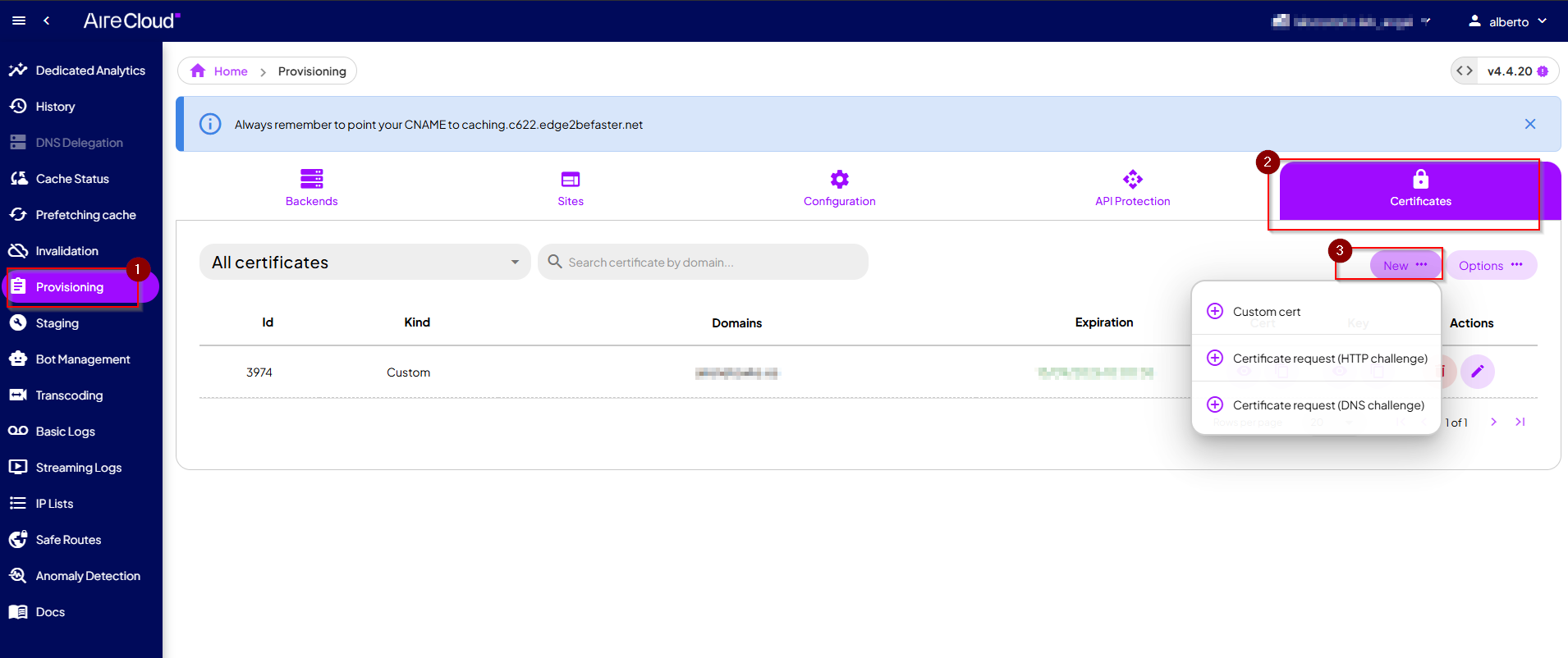This screenshot has height=658, width=1568.
Task: Collapse sidebar with the back chevron icon
Action: point(47,21)
